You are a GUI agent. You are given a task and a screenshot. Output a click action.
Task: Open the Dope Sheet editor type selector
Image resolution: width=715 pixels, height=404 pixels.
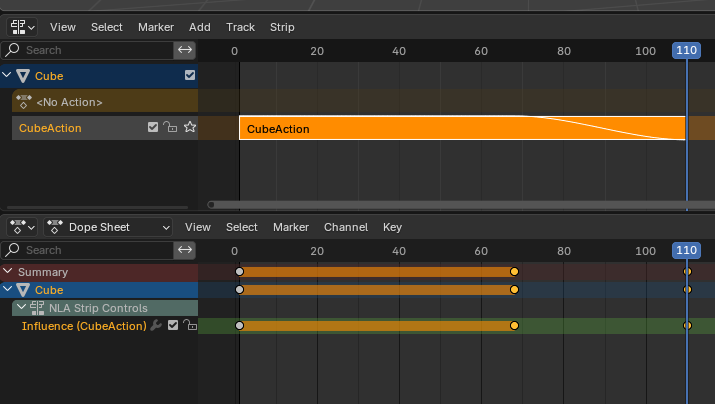click(21, 227)
